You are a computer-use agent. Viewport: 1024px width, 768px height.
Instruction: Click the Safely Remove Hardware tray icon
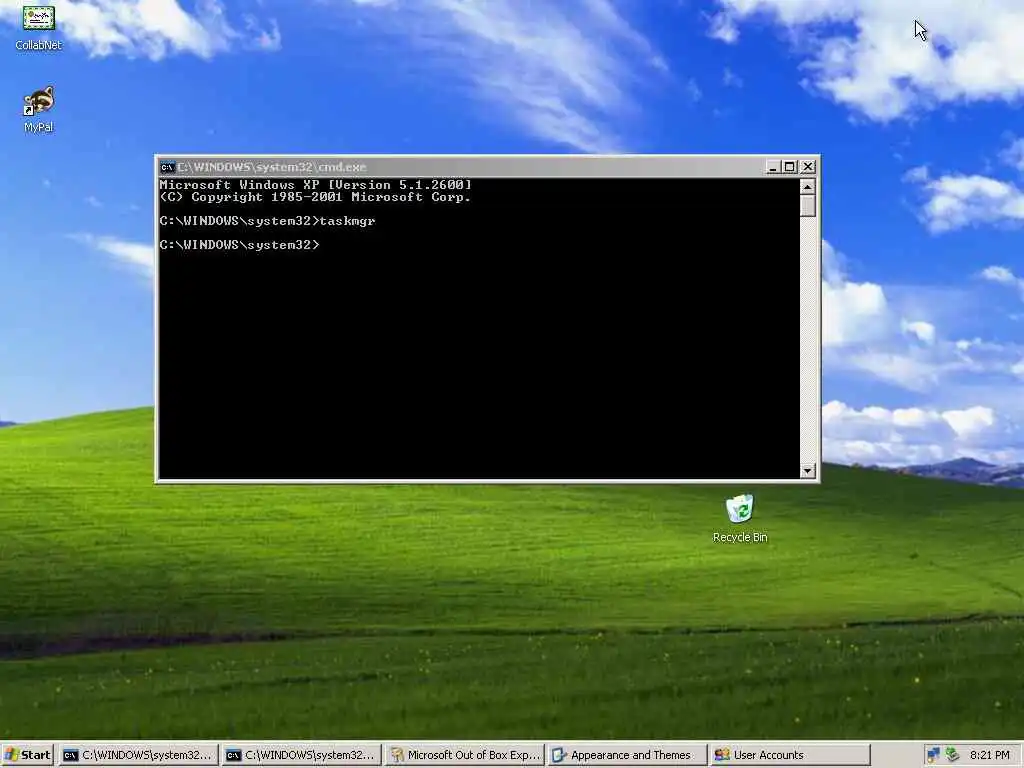point(952,755)
